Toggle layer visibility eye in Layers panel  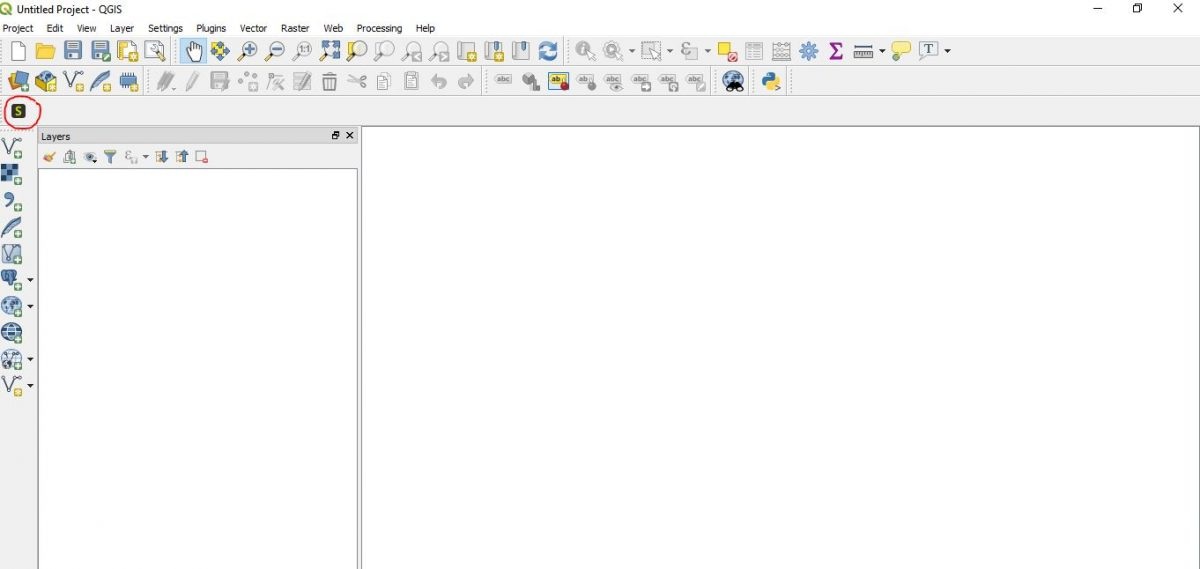[90, 157]
